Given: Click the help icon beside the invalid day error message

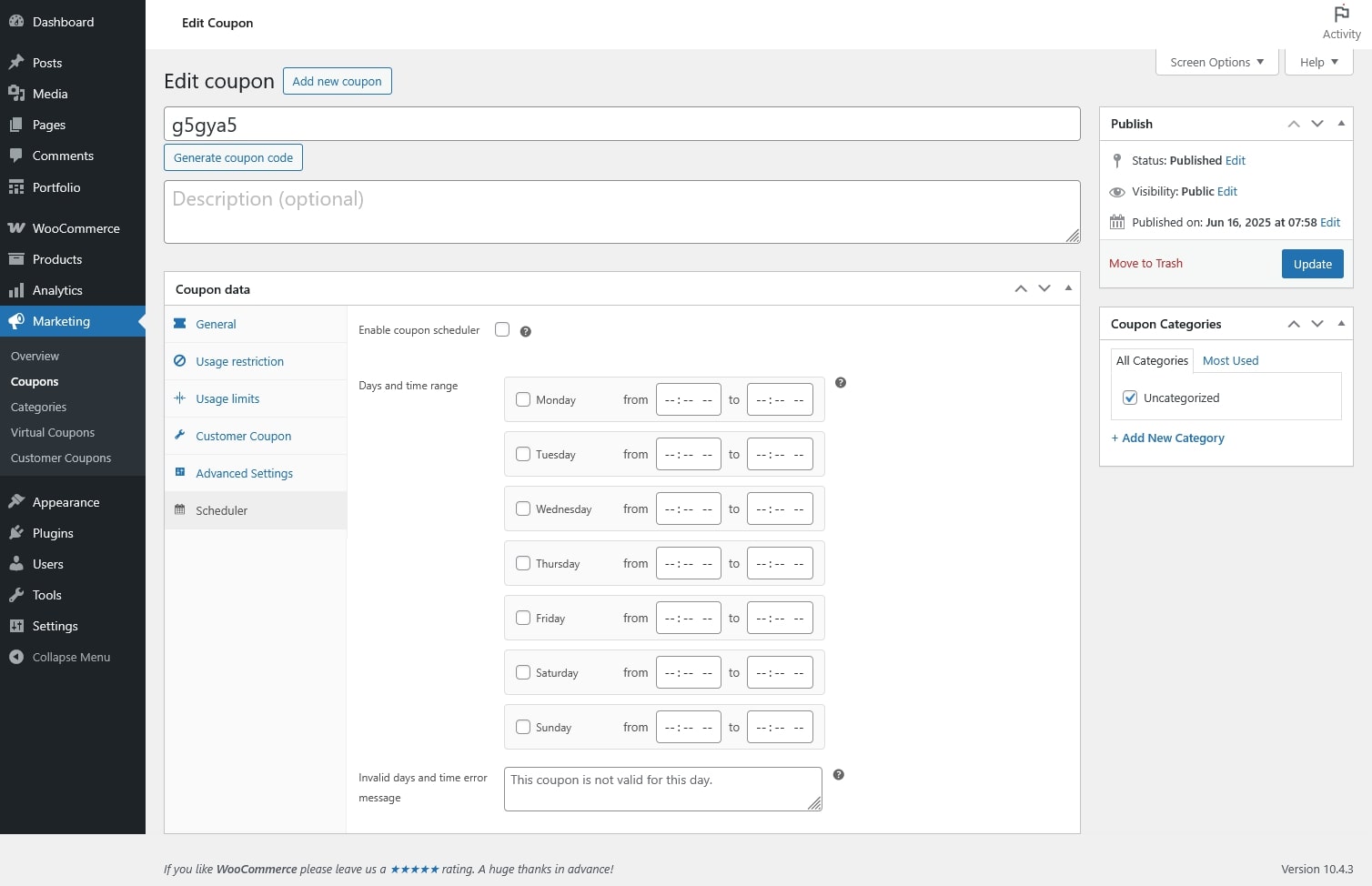Looking at the screenshot, I should coord(839,775).
